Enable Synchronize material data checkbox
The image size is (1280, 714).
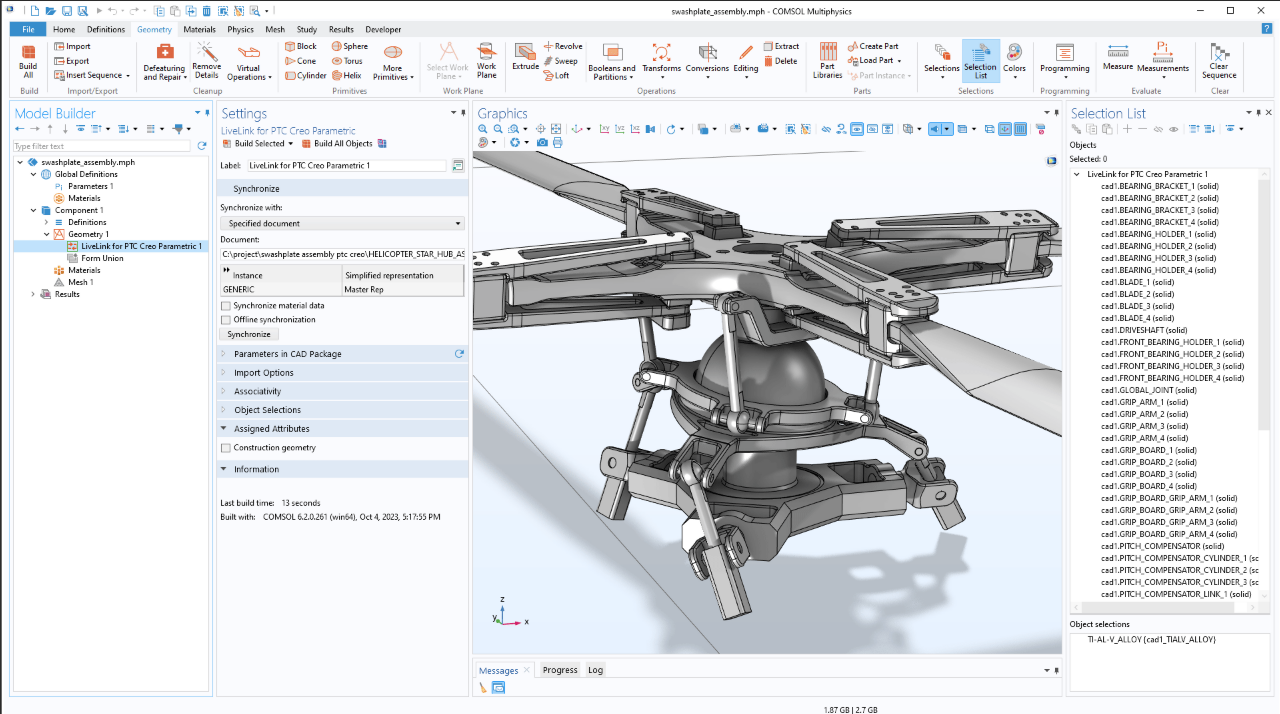tap(226, 306)
